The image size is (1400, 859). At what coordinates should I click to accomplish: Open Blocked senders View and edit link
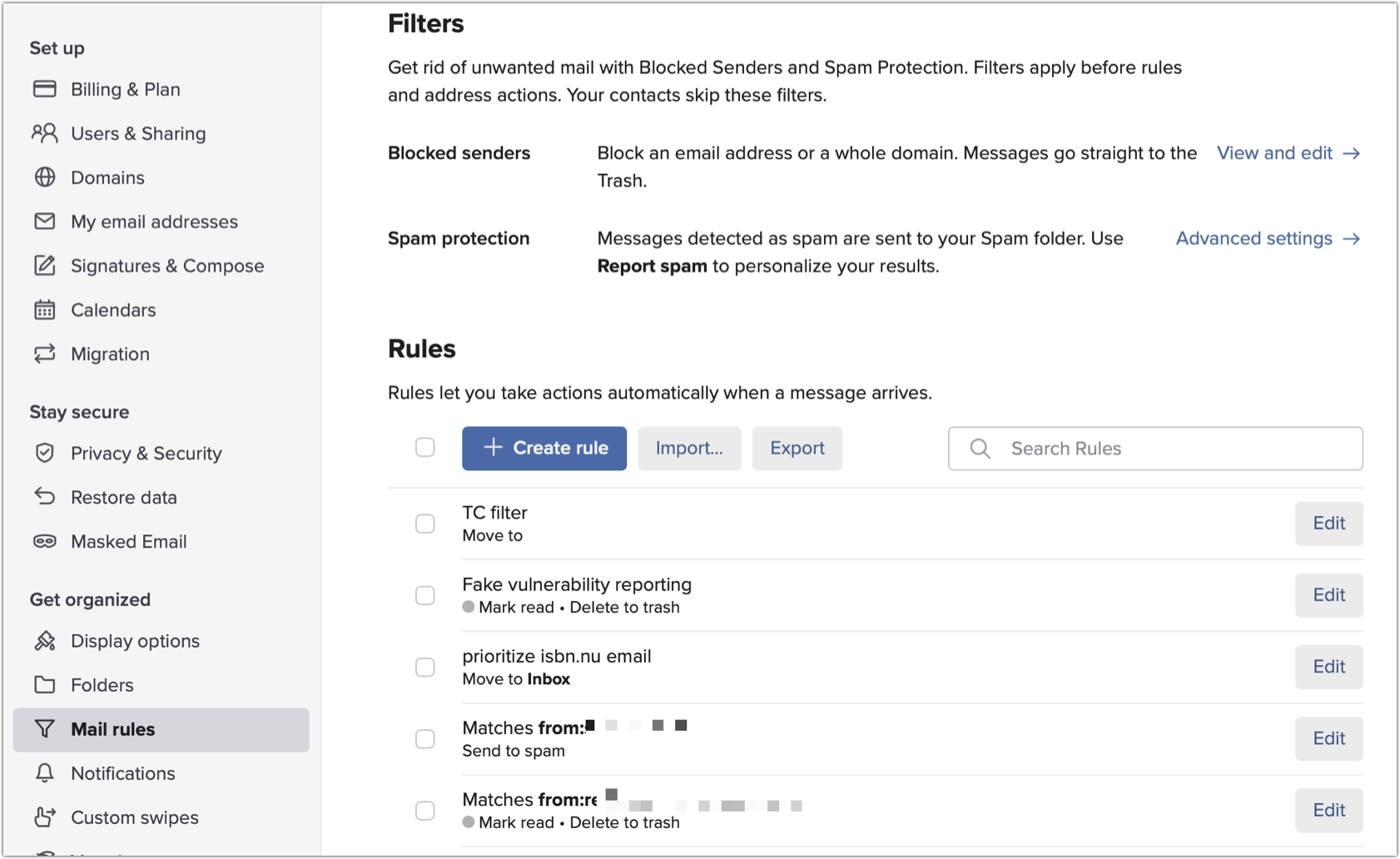tap(1288, 153)
